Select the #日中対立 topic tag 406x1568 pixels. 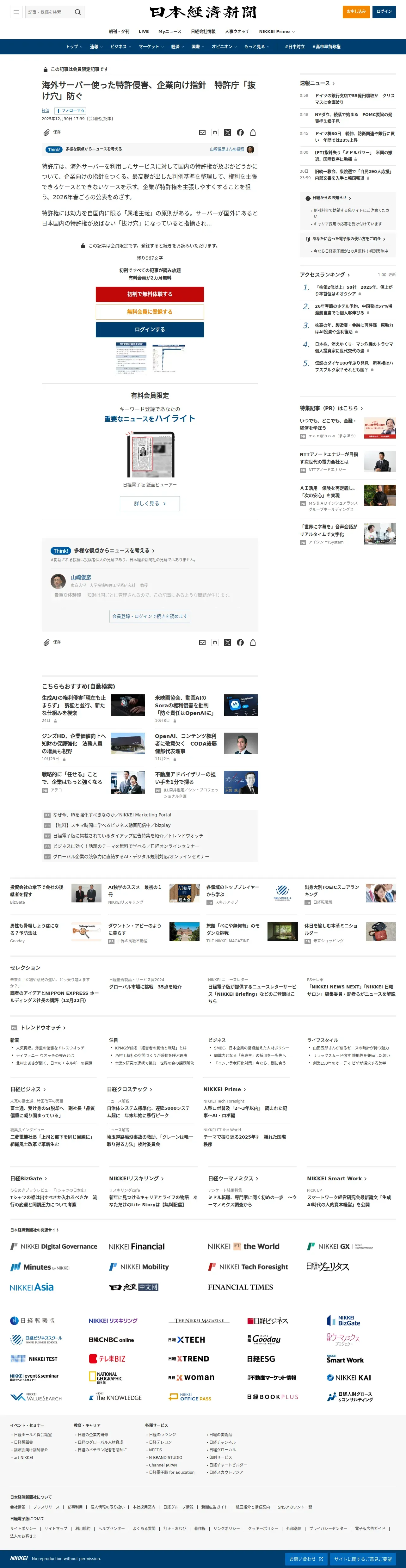(x=295, y=47)
